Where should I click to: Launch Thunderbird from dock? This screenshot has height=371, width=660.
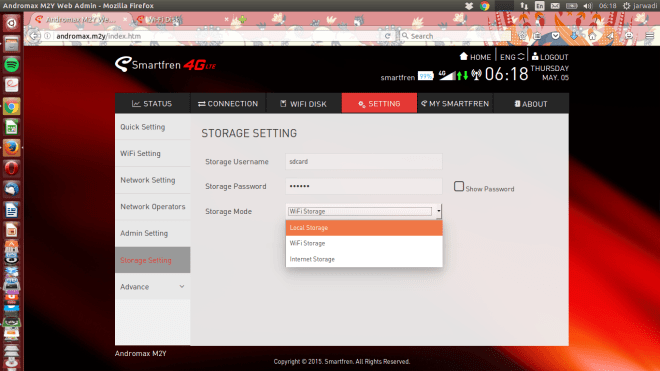(x=11, y=189)
